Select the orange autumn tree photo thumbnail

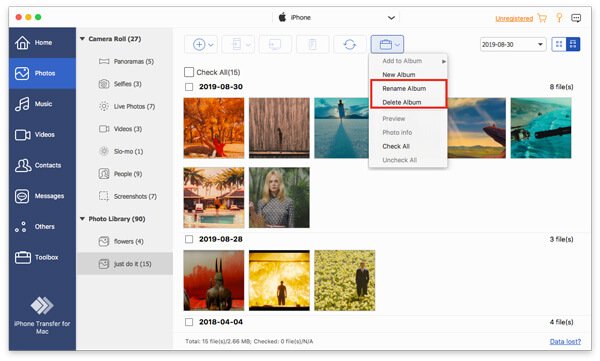[214, 128]
